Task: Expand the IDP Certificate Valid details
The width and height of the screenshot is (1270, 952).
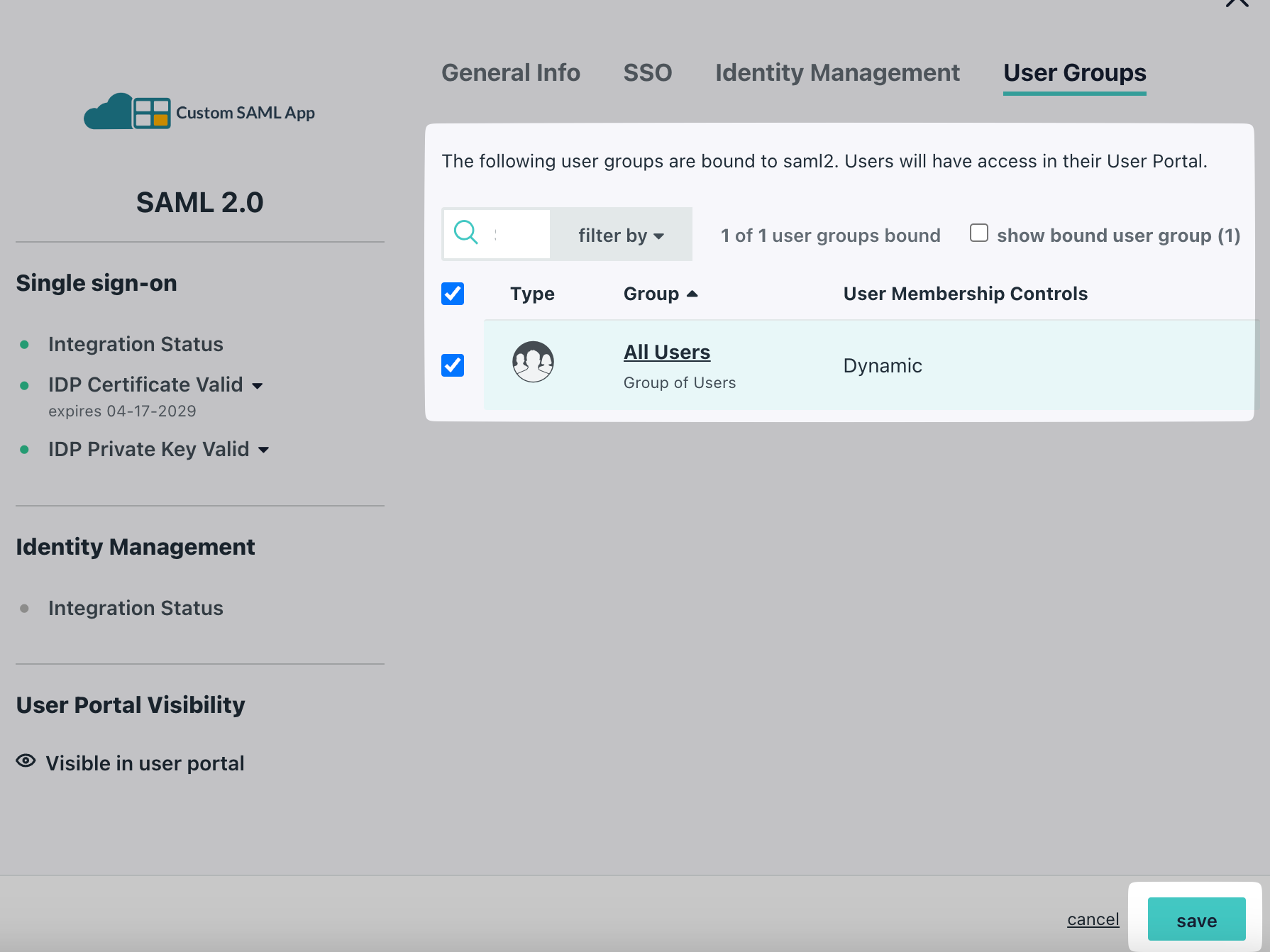Action: point(258,385)
